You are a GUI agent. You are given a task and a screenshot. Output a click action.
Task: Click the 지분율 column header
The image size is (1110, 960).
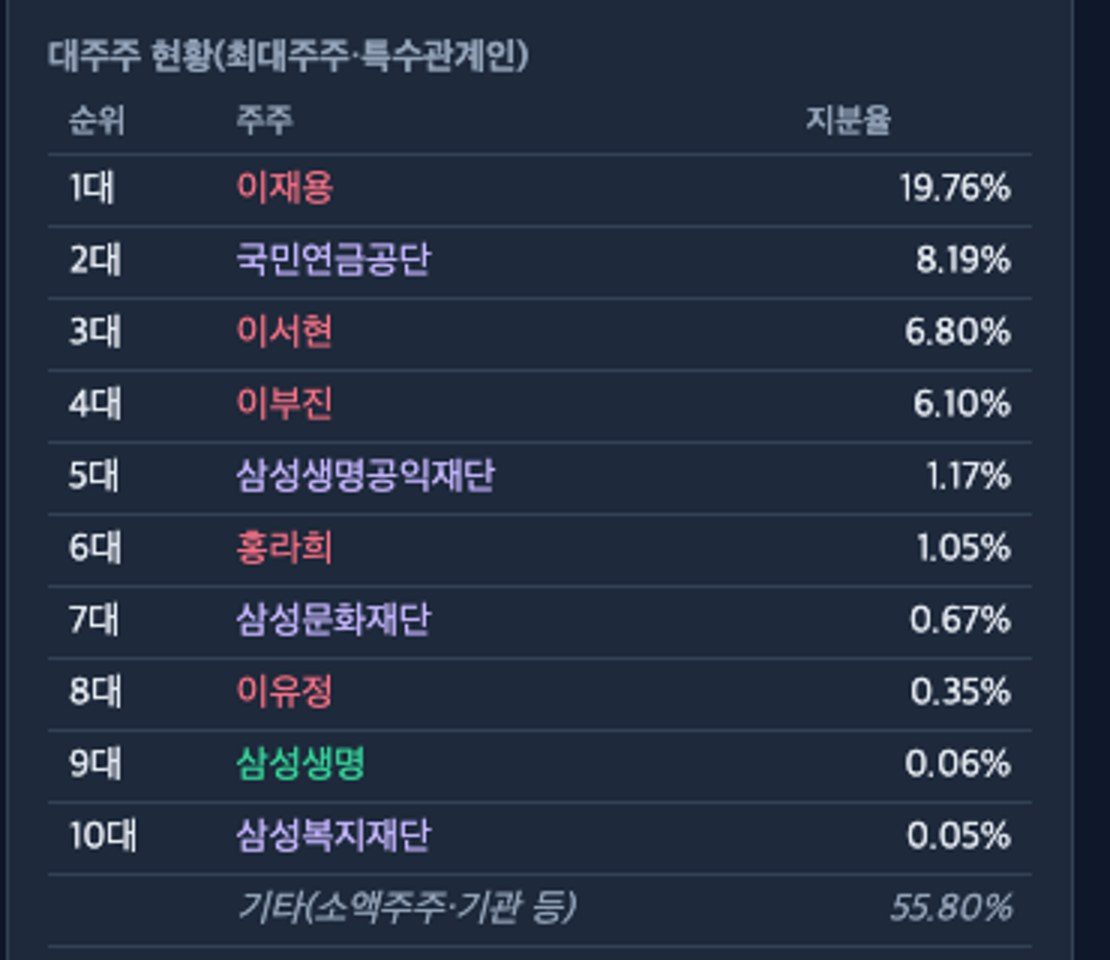(848, 121)
